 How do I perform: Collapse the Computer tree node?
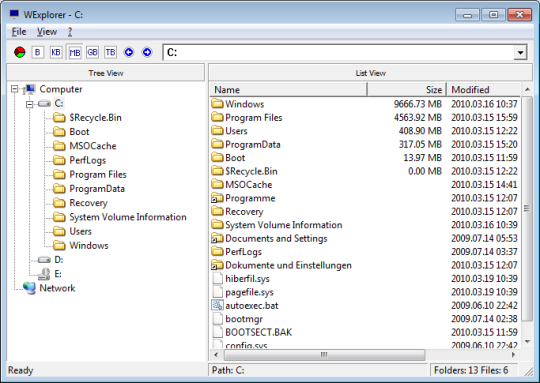[14, 89]
